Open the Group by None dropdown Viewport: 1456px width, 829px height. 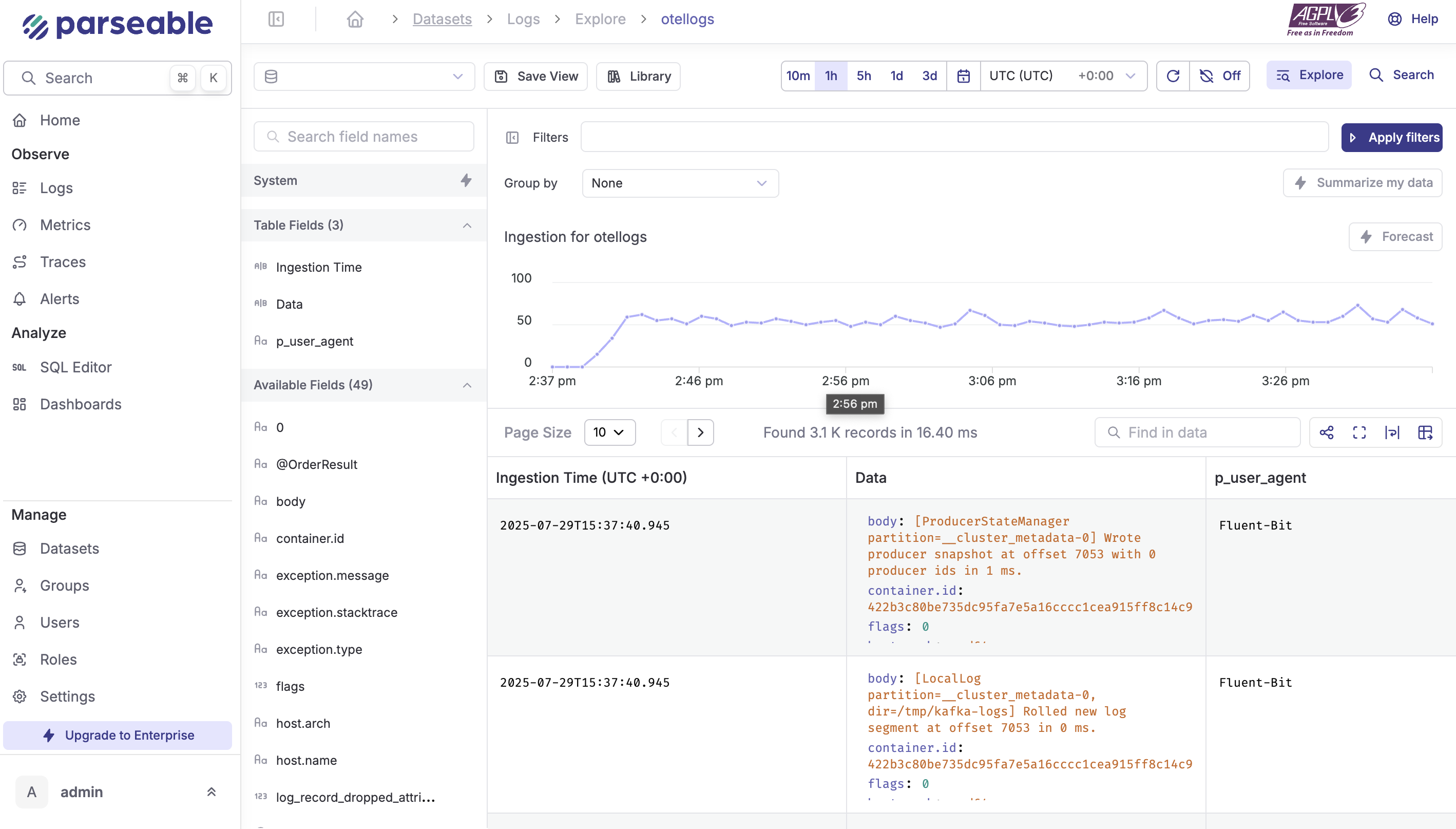pyautogui.click(x=680, y=183)
